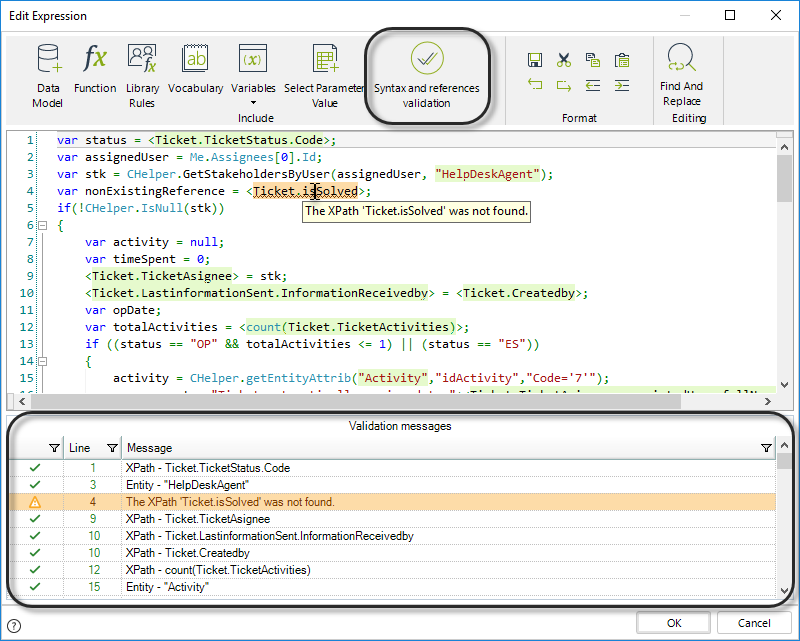Close the Edit Expression window

[x=776, y=15]
